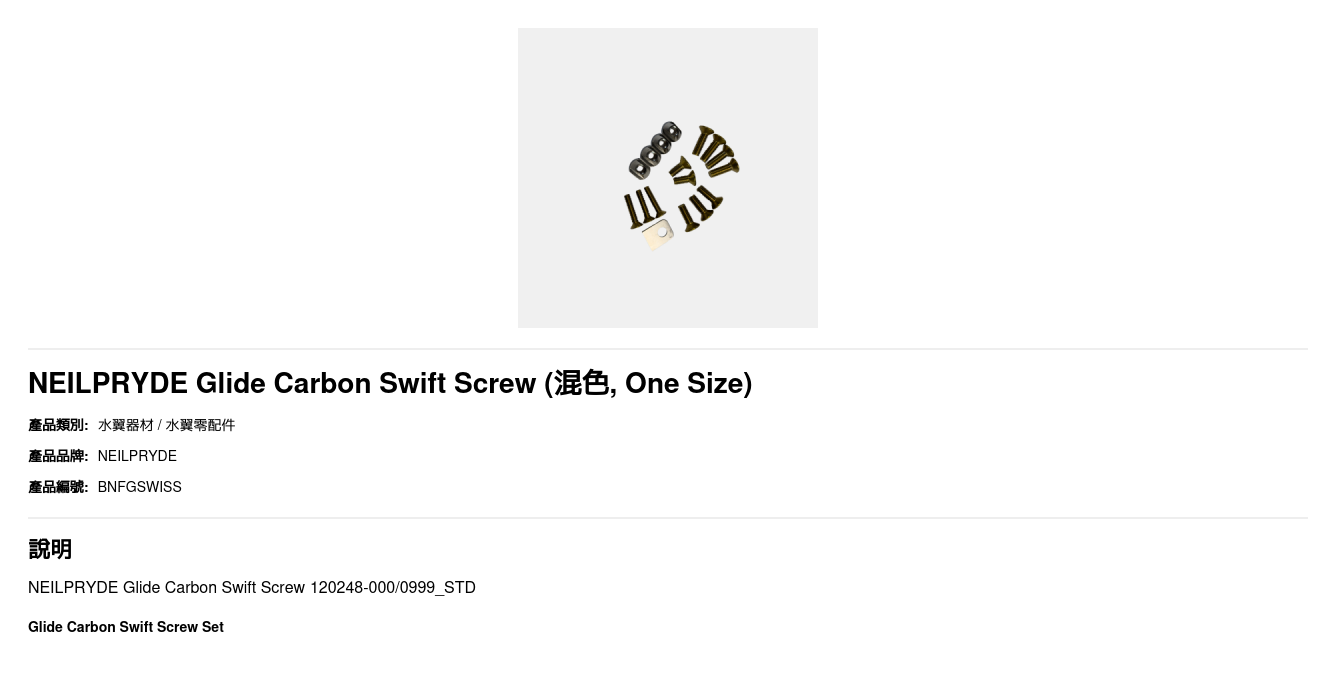
Task: Click the black washers in product photo
Action: pos(655,150)
